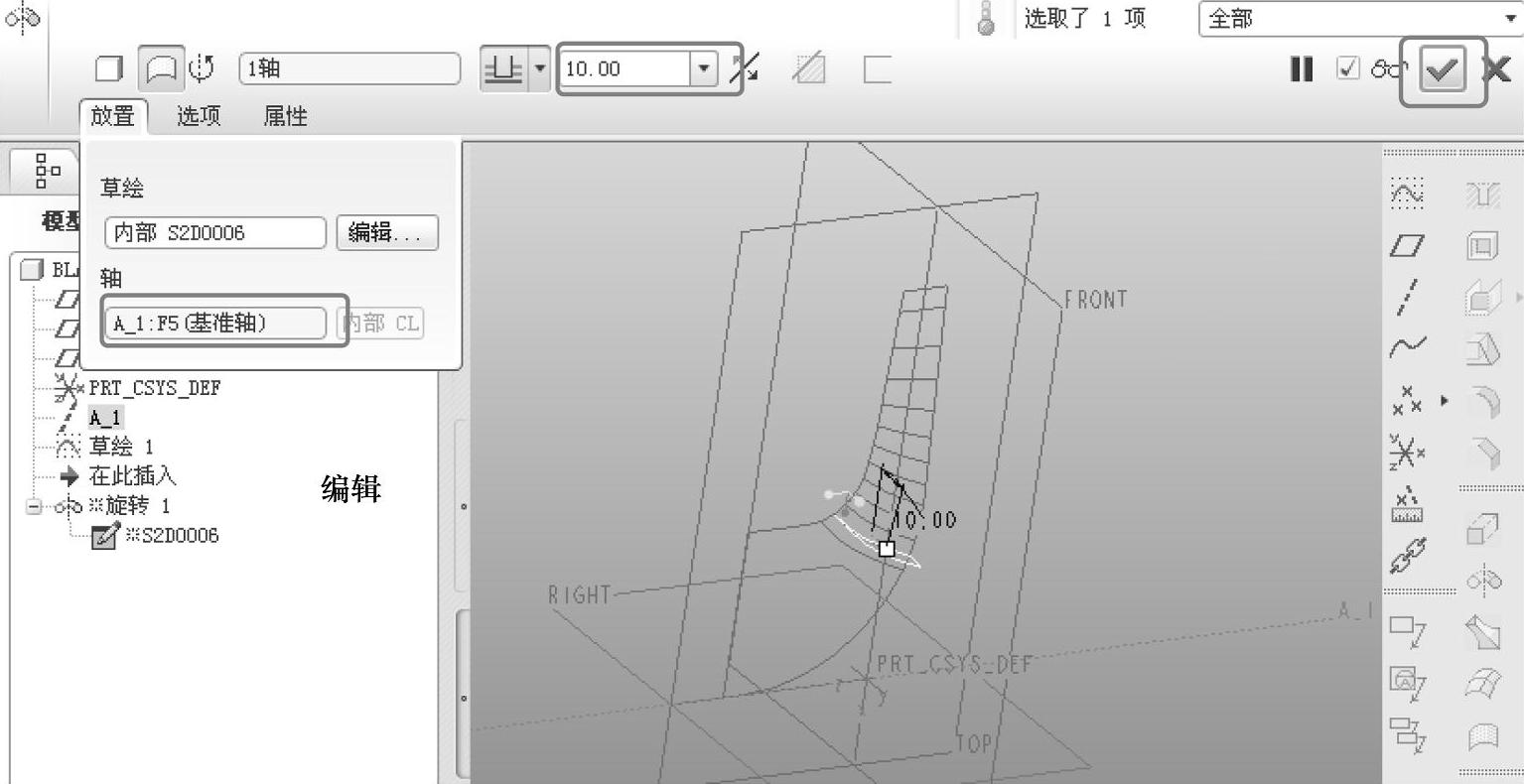Click the round tool icon
This screenshot has width=1524, height=784.
[x=1483, y=401]
